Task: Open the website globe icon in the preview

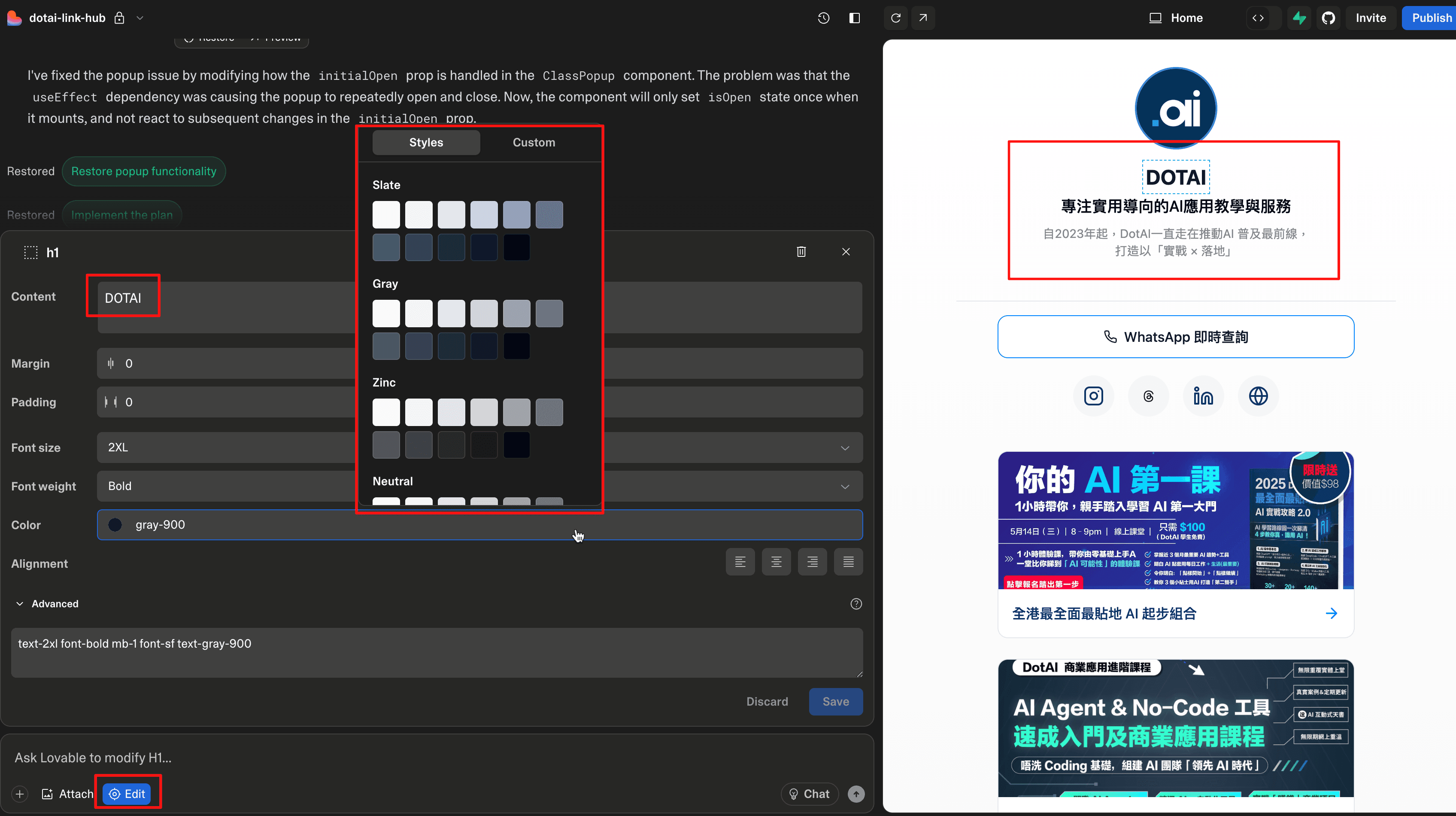Action: point(1258,396)
